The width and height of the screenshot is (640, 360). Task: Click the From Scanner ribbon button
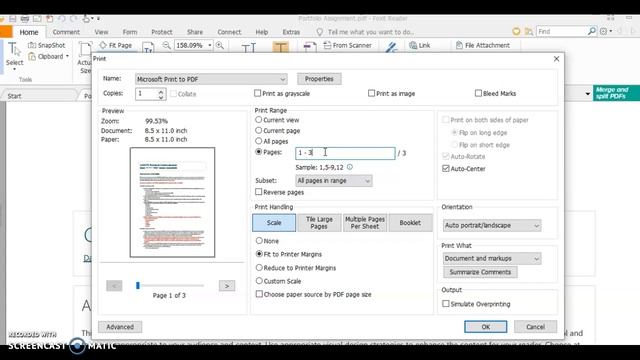coord(347,45)
